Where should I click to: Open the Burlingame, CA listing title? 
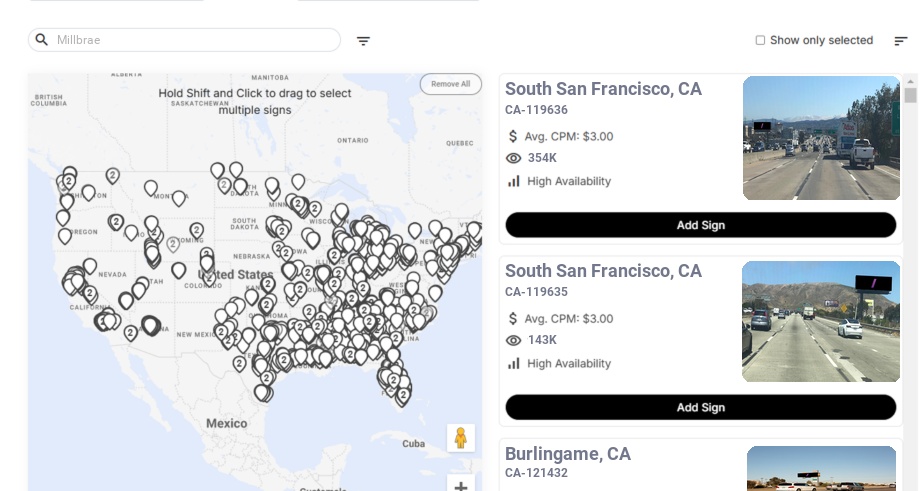pyautogui.click(x=567, y=454)
